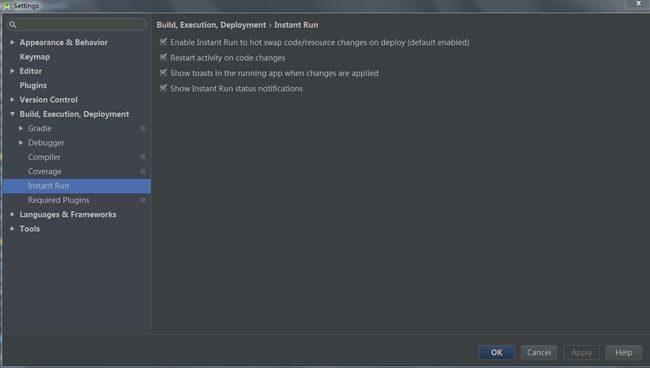Open the Plugins settings page
The width and height of the screenshot is (650, 368).
[x=33, y=85]
